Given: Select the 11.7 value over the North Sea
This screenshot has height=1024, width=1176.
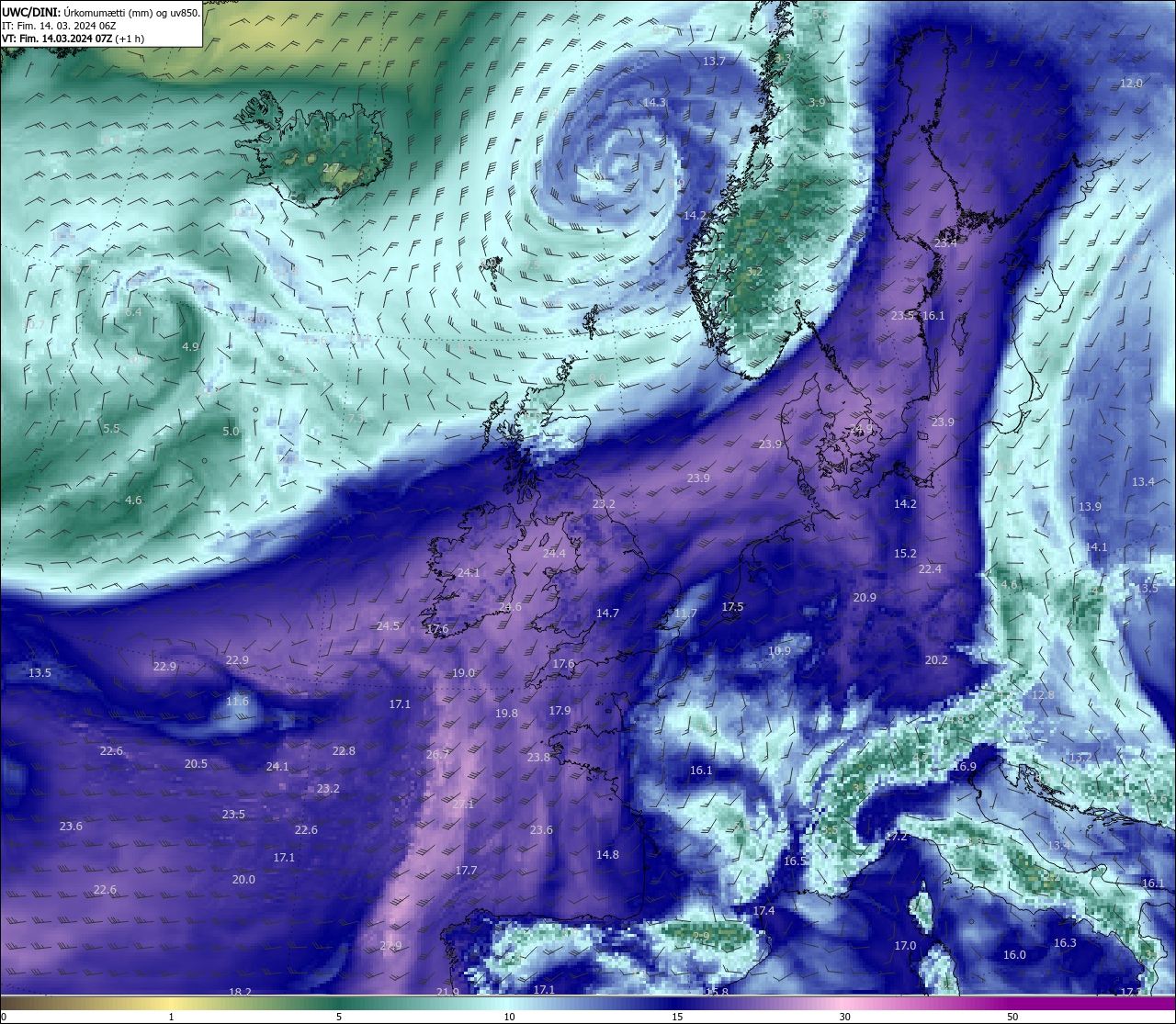Looking at the screenshot, I should [685, 613].
